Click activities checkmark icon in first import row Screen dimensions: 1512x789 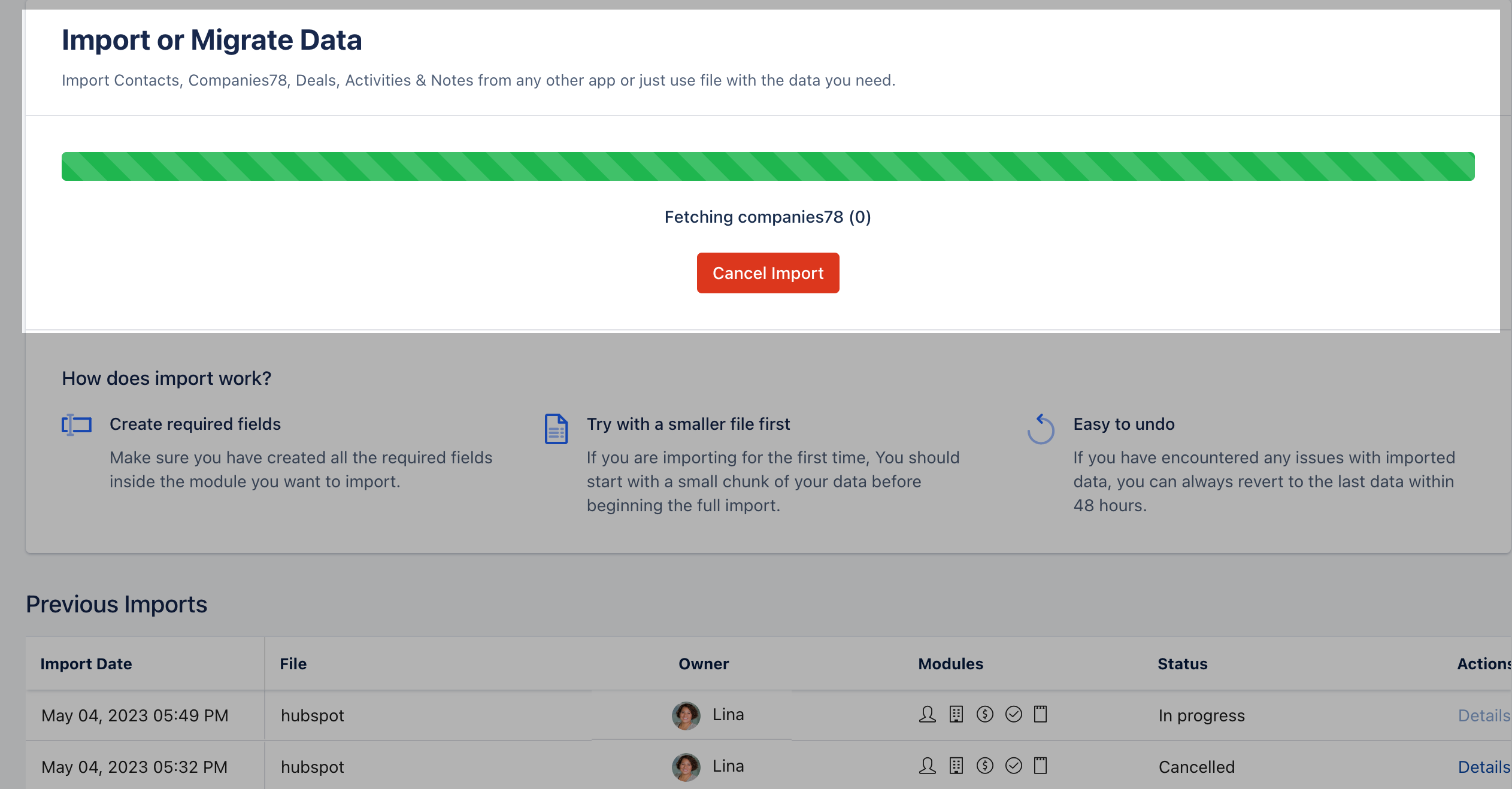click(1014, 714)
